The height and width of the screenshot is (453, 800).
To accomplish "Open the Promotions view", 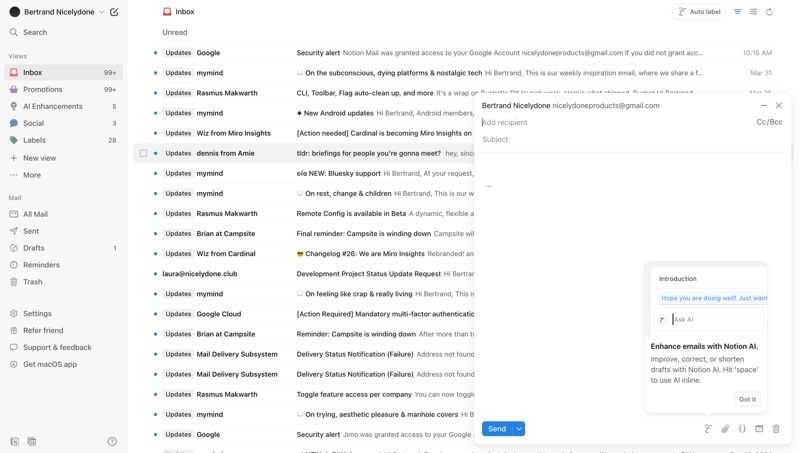I will [x=63, y=89].
